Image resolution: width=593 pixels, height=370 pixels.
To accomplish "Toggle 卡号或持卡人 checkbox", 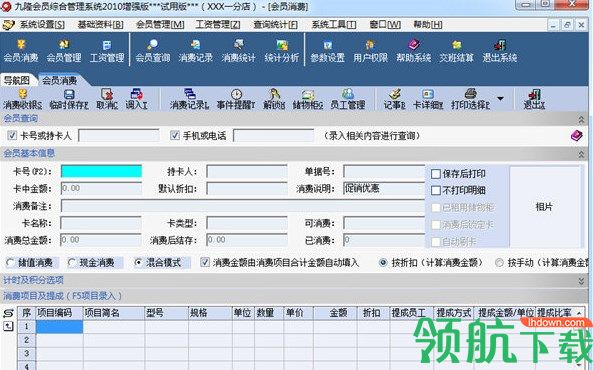I will click(12, 135).
